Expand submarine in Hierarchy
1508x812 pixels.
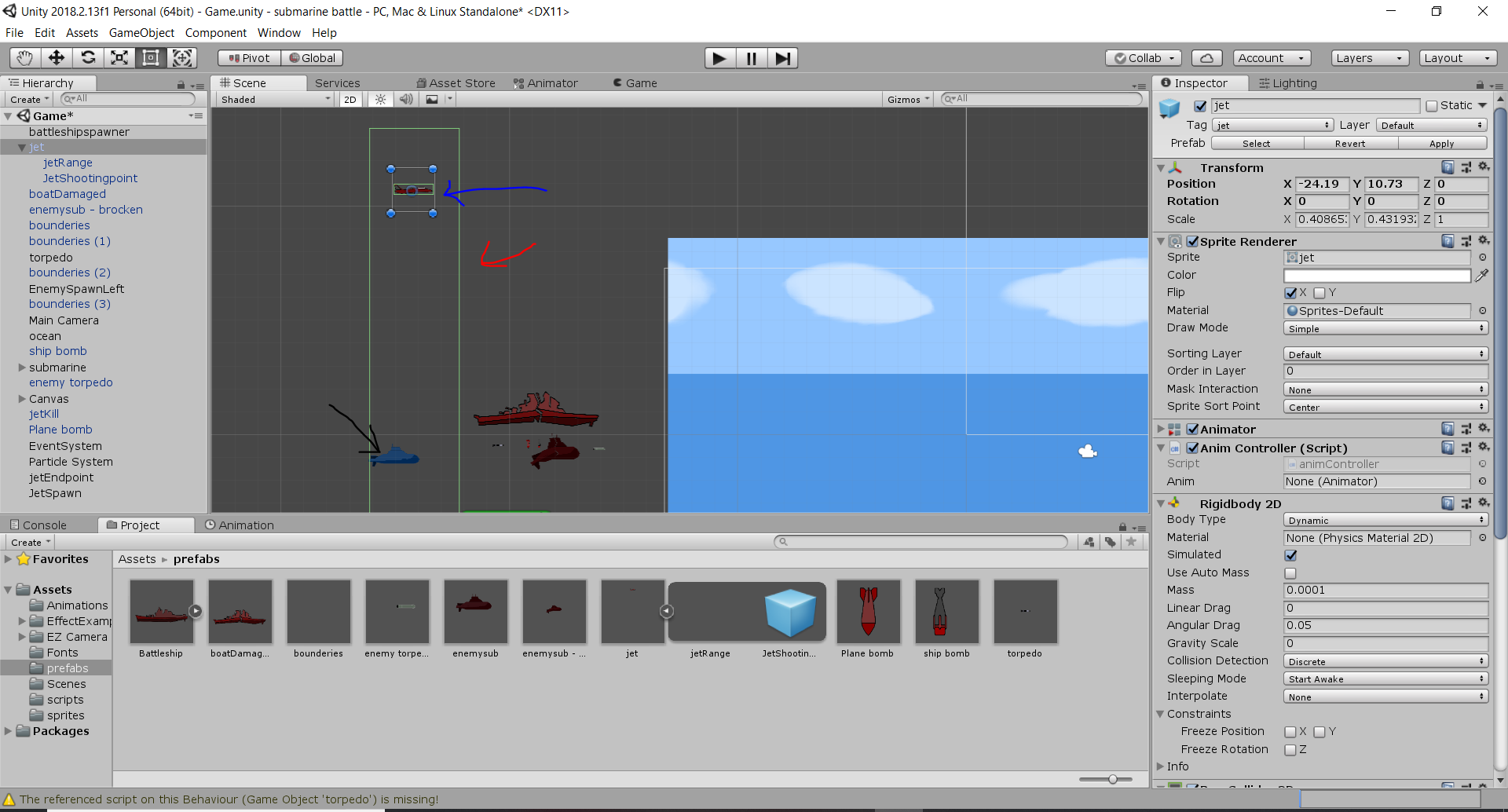[22, 368]
